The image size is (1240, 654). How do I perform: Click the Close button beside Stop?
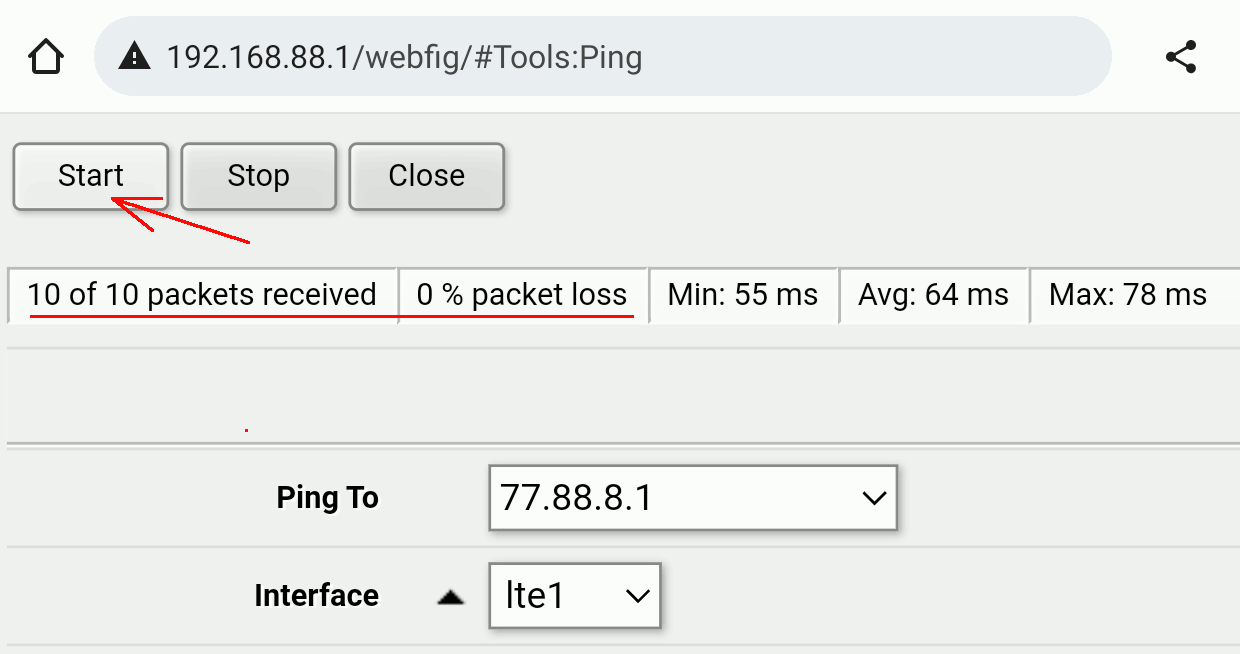tap(426, 176)
